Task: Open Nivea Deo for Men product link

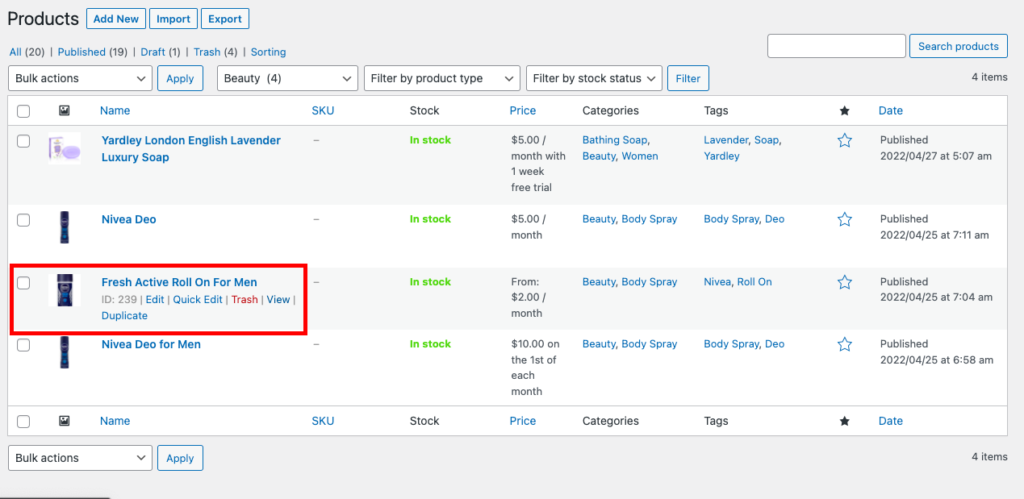Action: click(151, 344)
